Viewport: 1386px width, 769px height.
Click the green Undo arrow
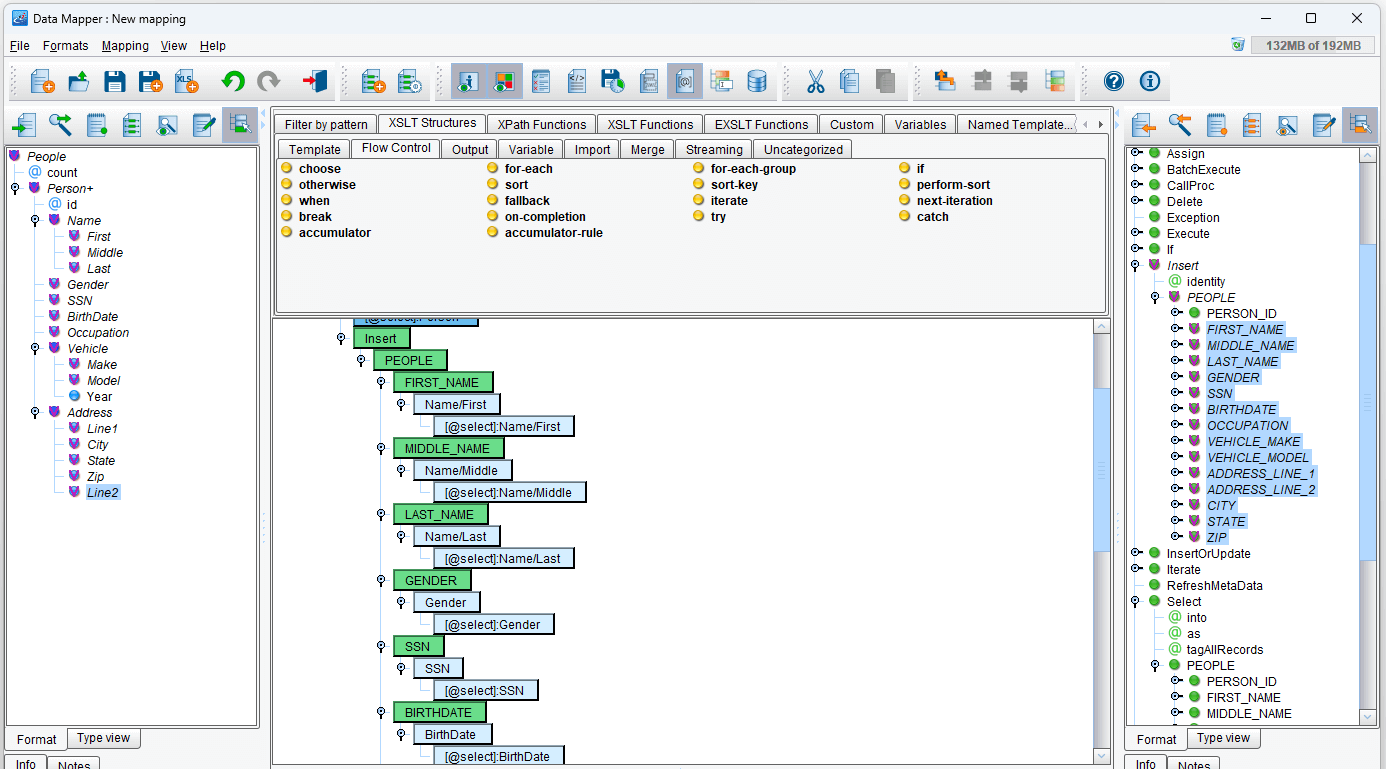pyautogui.click(x=233, y=81)
